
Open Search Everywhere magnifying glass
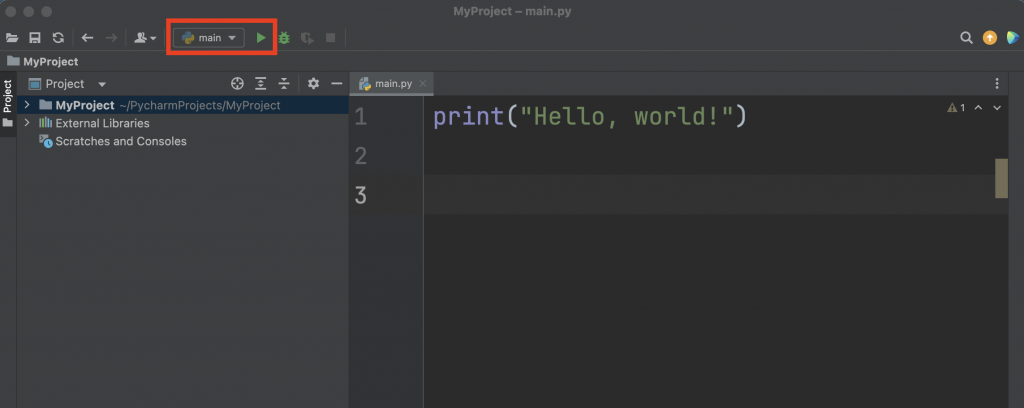(966, 38)
